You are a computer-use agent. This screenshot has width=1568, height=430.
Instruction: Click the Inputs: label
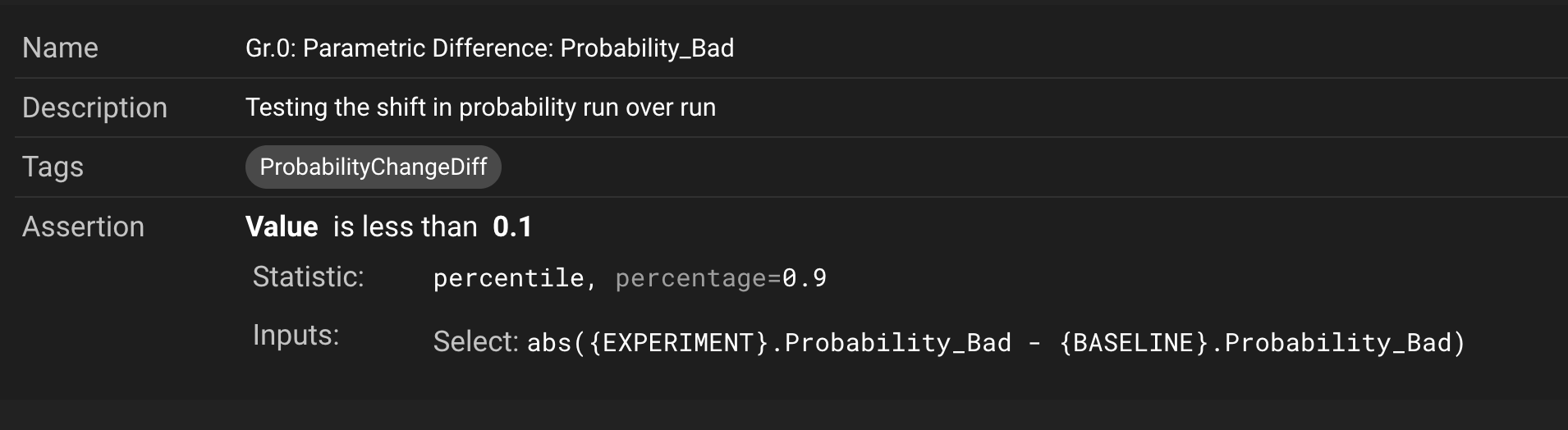click(x=296, y=336)
